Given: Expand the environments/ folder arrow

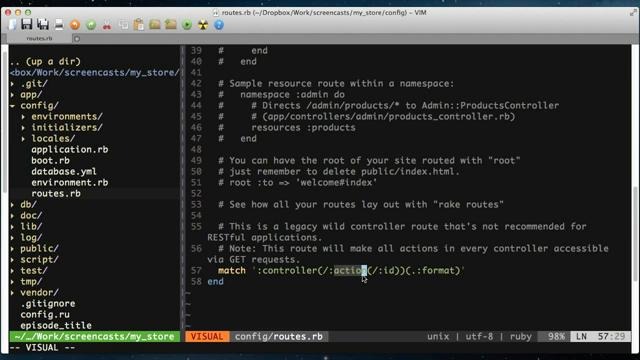Looking at the screenshot, I should (23, 117).
